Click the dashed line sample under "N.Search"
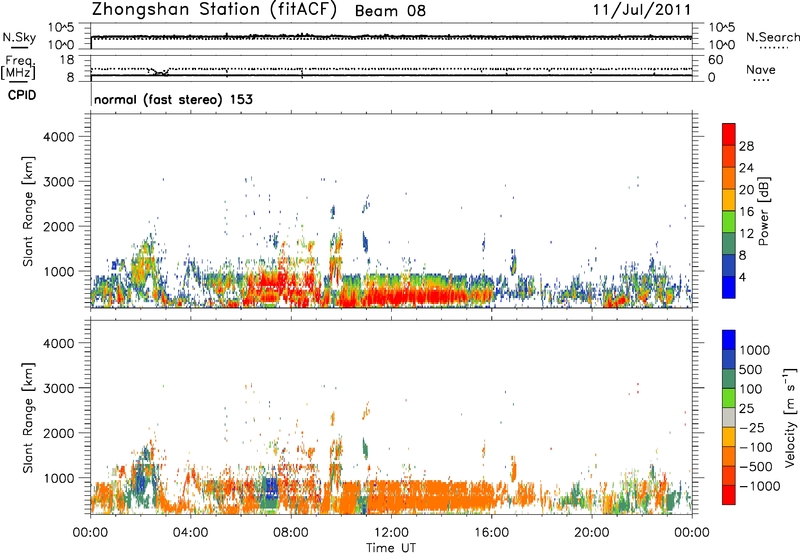Screen dimensions: 800x554 [774, 48]
